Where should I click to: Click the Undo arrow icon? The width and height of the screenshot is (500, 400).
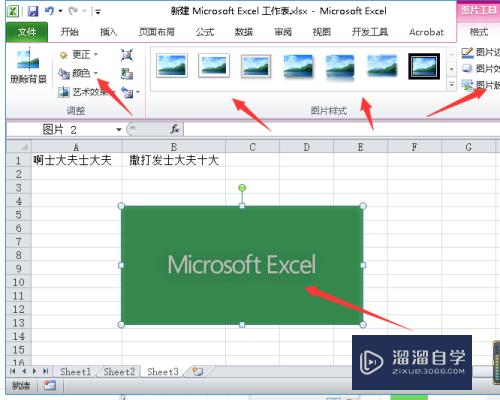point(50,11)
